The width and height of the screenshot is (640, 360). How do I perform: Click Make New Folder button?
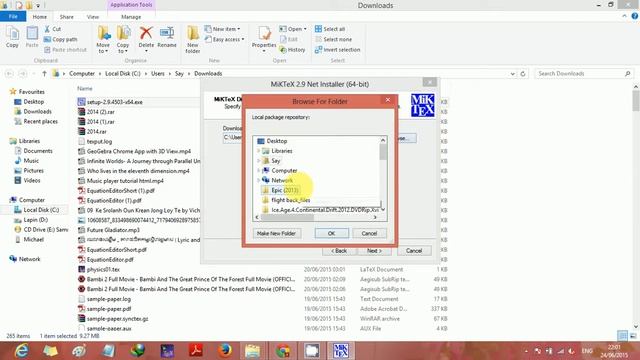[x=276, y=233]
